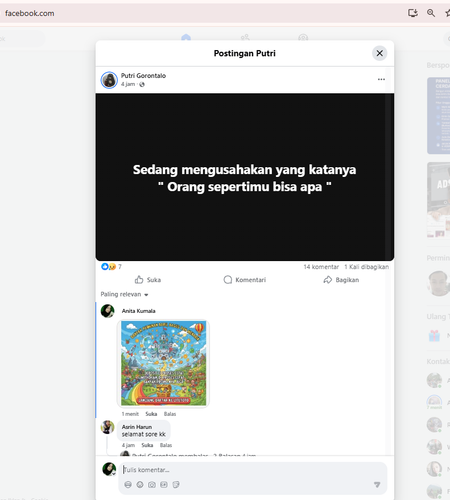Click the public audience globe icon

point(142,84)
